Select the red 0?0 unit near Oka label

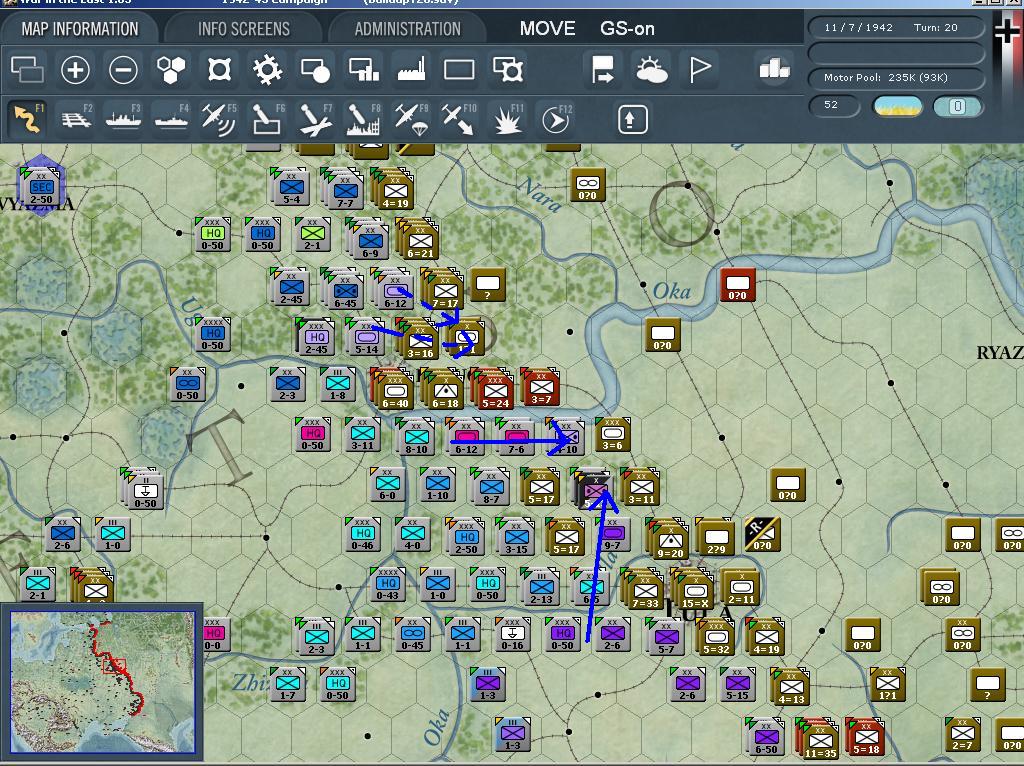click(x=738, y=285)
